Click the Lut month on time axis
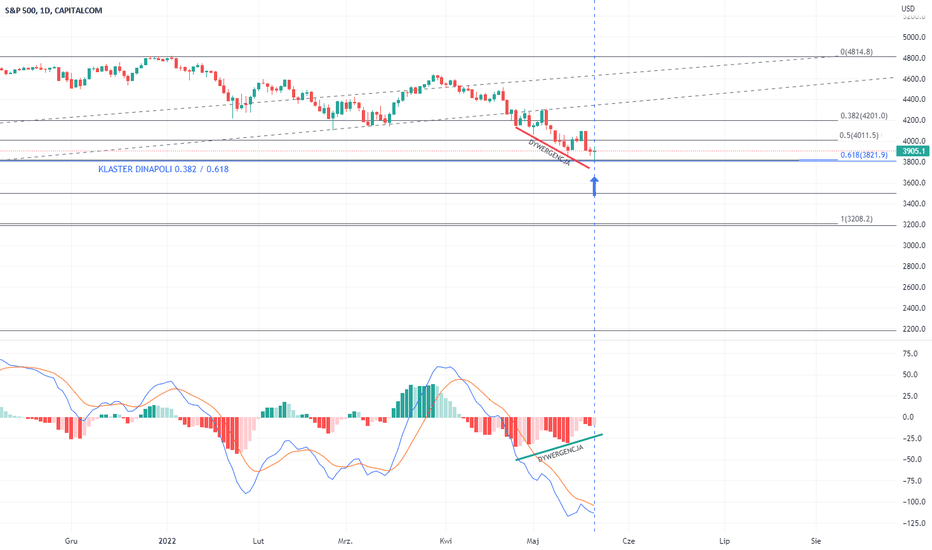 pyautogui.click(x=258, y=541)
